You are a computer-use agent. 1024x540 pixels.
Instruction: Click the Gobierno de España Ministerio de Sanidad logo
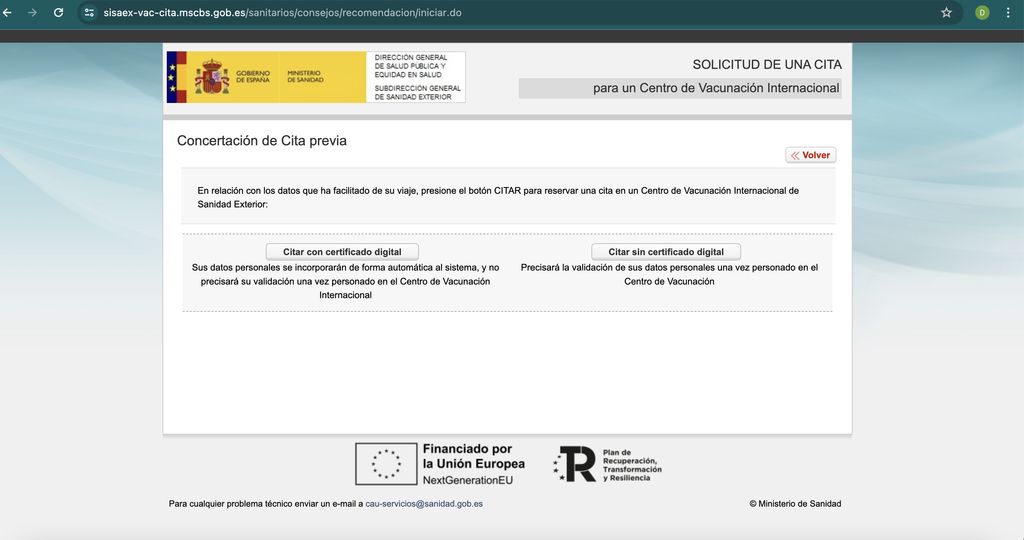pos(266,77)
